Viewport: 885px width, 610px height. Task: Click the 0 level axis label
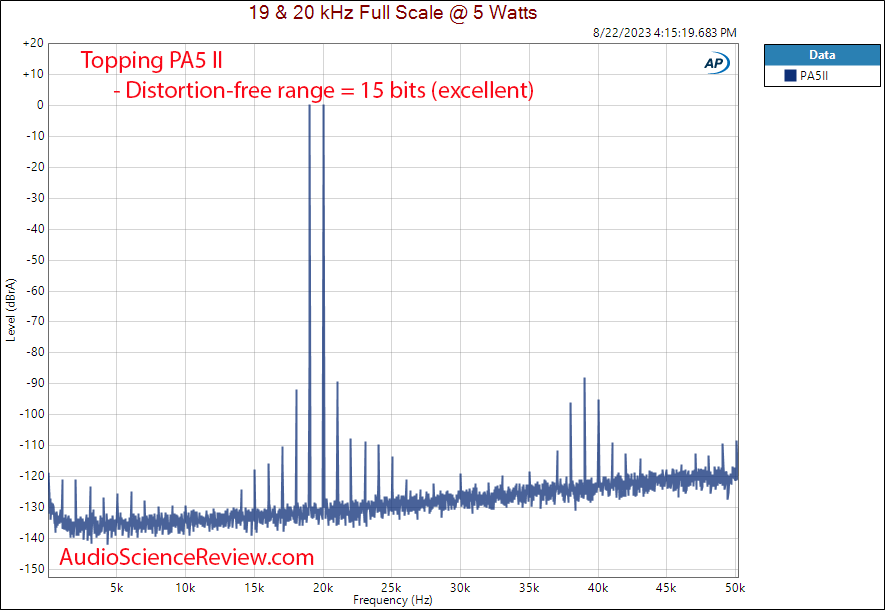[x=40, y=105]
